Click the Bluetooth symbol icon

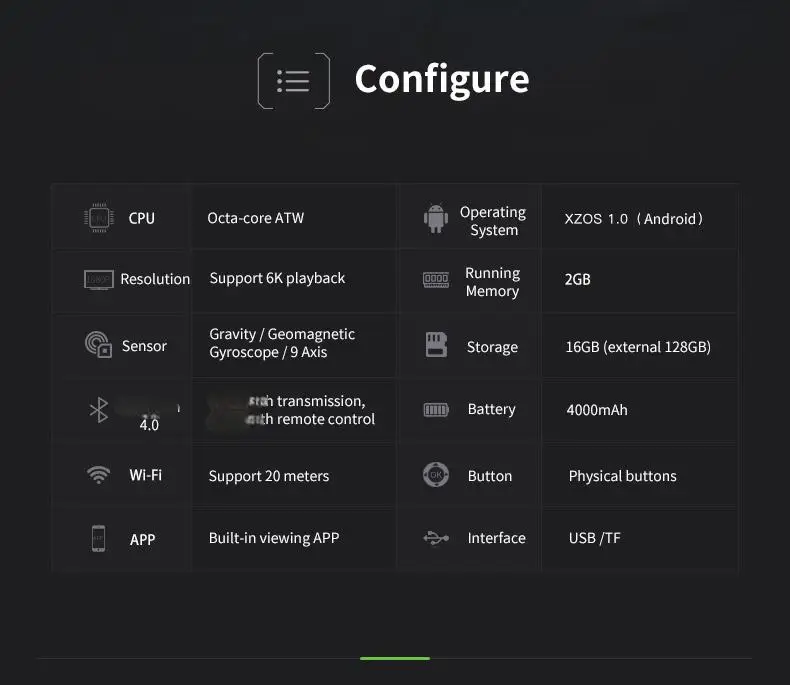point(99,410)
